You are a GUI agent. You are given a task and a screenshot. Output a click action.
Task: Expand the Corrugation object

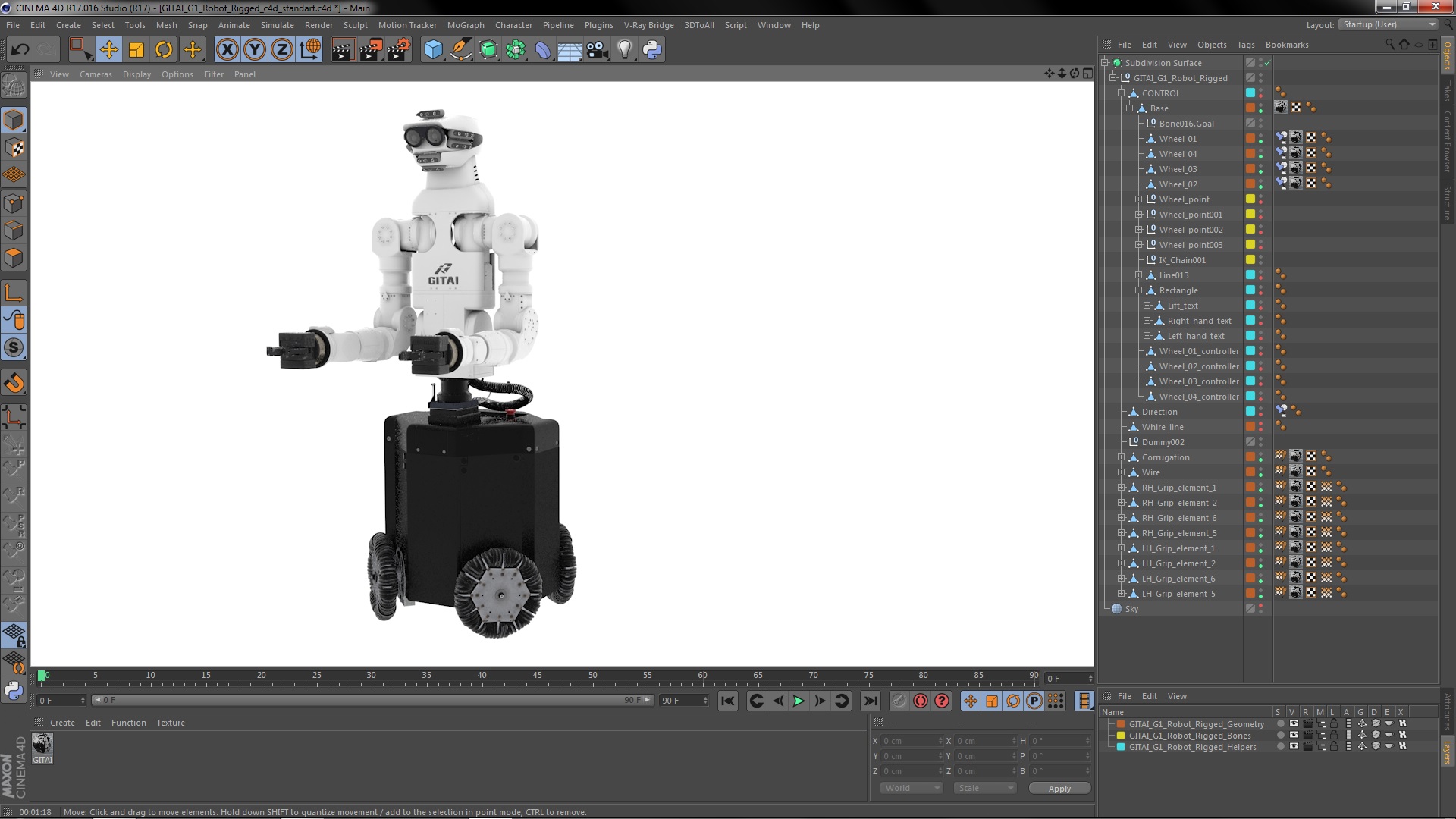click(x=1122, y=457)
